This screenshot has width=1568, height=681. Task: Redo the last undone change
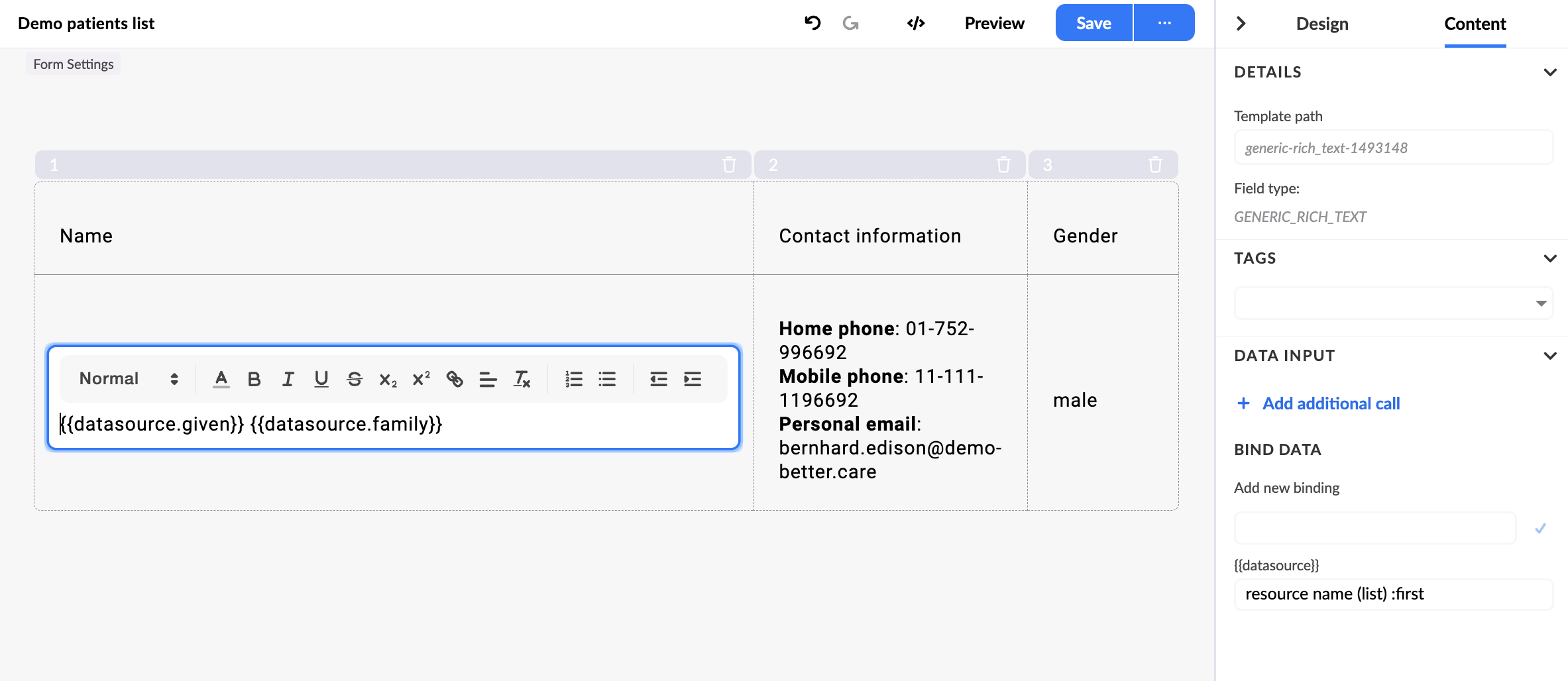[x=850, y=23]
